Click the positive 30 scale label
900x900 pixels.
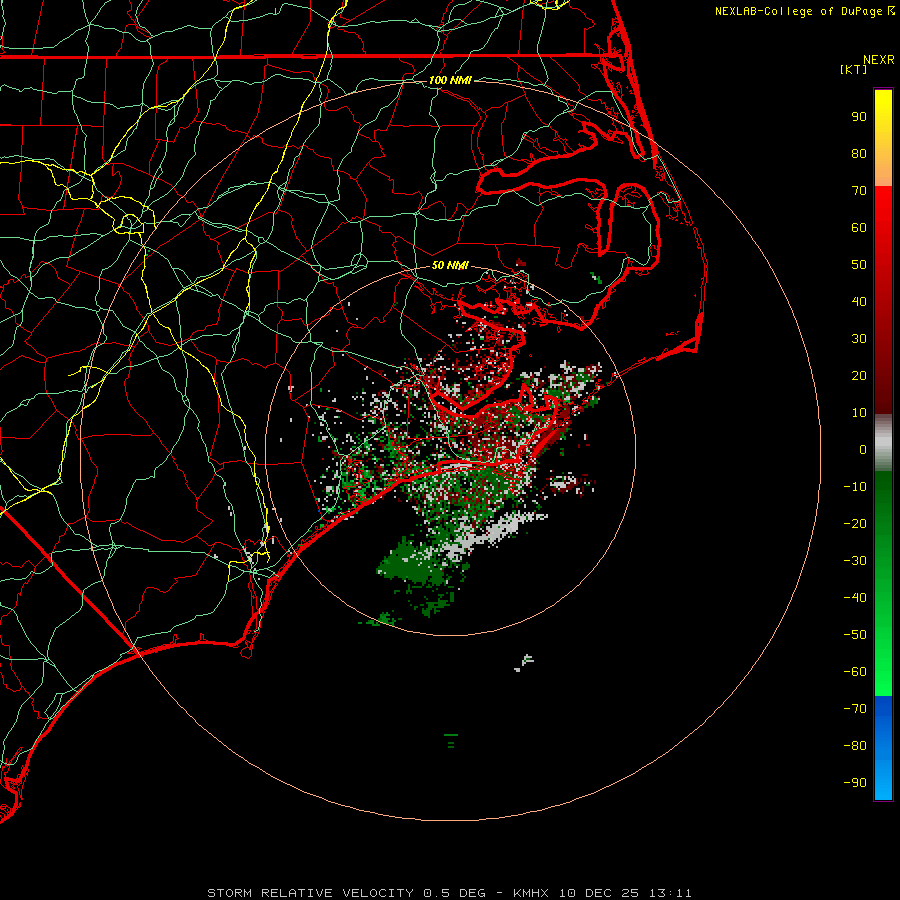click(x=859, y=339)
